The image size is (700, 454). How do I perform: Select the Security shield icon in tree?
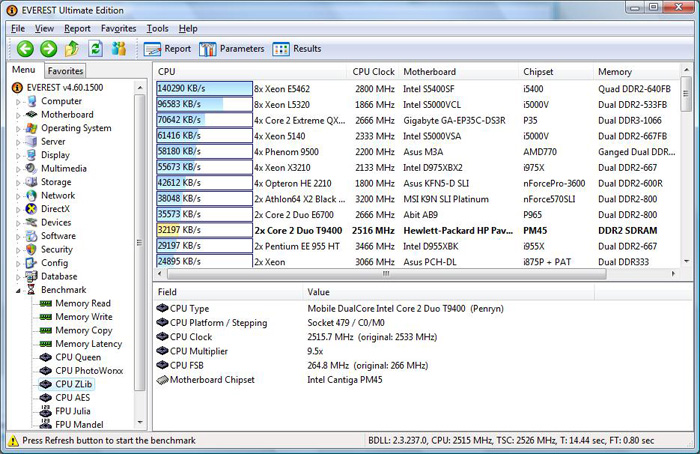[x=31, y=250]
